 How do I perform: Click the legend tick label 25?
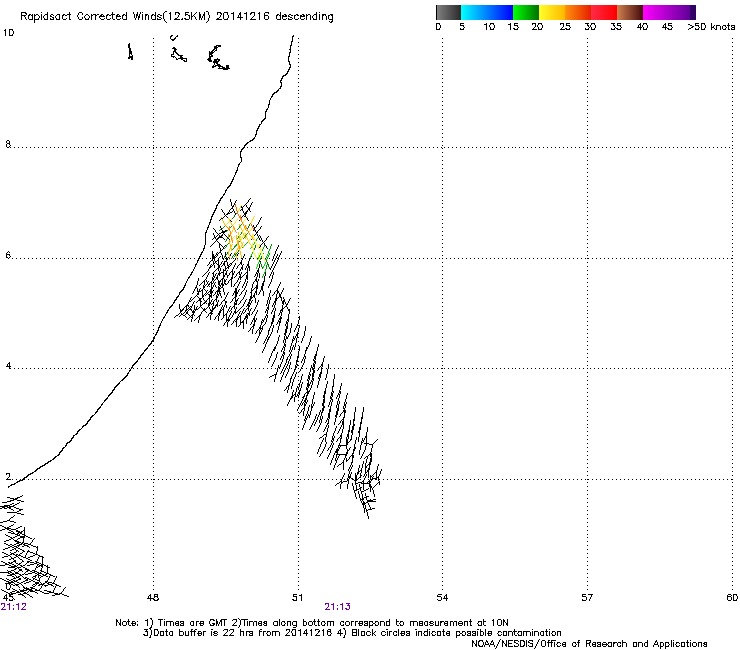[x=565, y=27]
